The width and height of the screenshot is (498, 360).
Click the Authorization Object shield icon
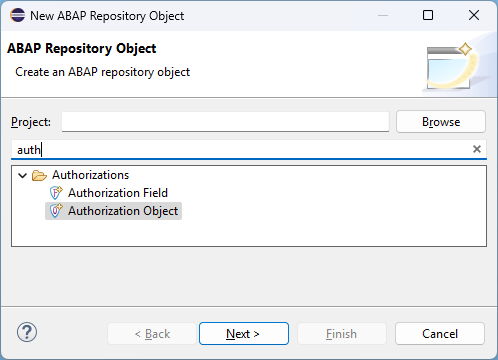tap(56, 211)
